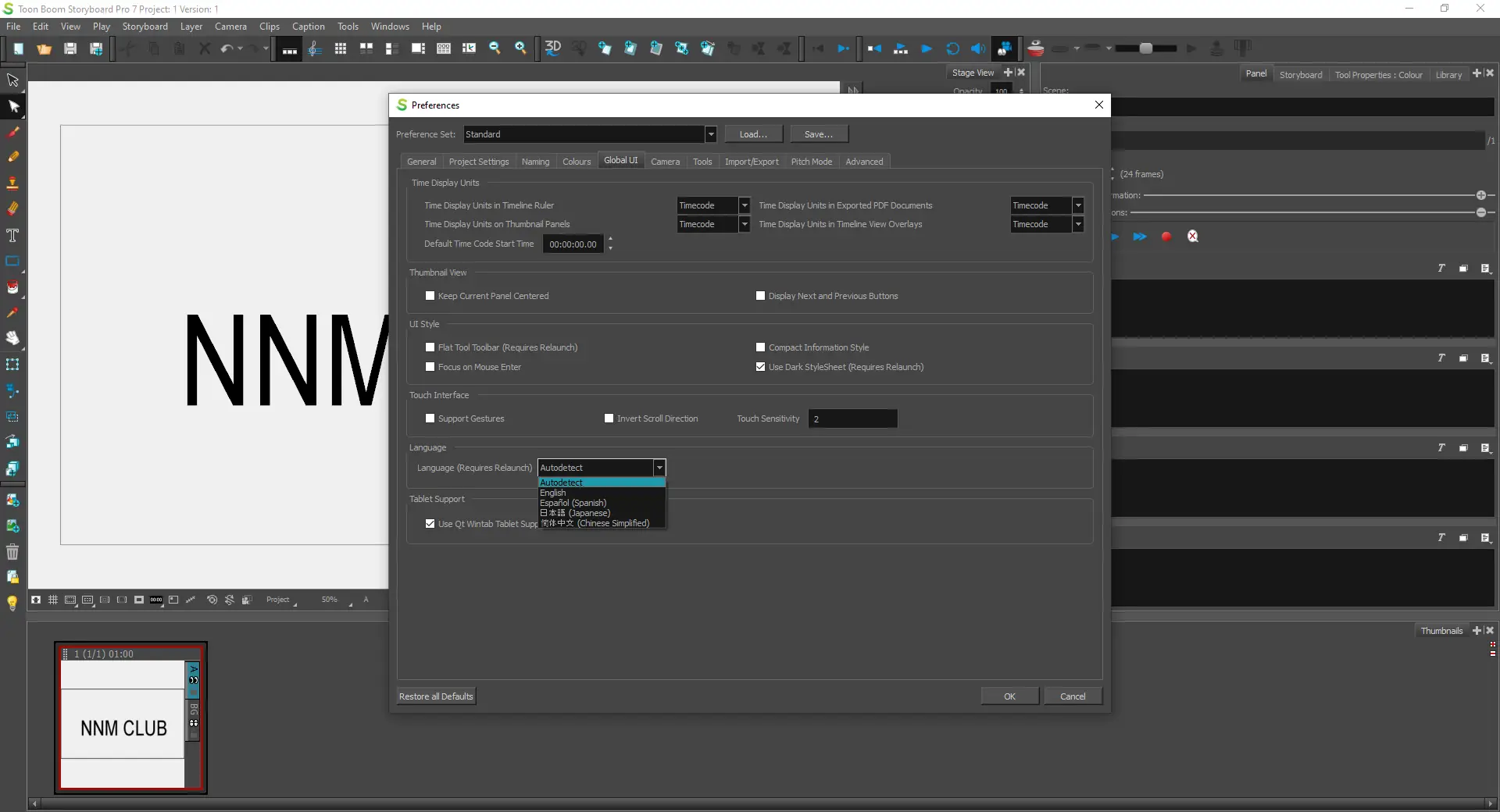Adjust the pen pressure slider in top toolbar
Viewport: 1500px width, 812px height.
tap(1146, 48)
